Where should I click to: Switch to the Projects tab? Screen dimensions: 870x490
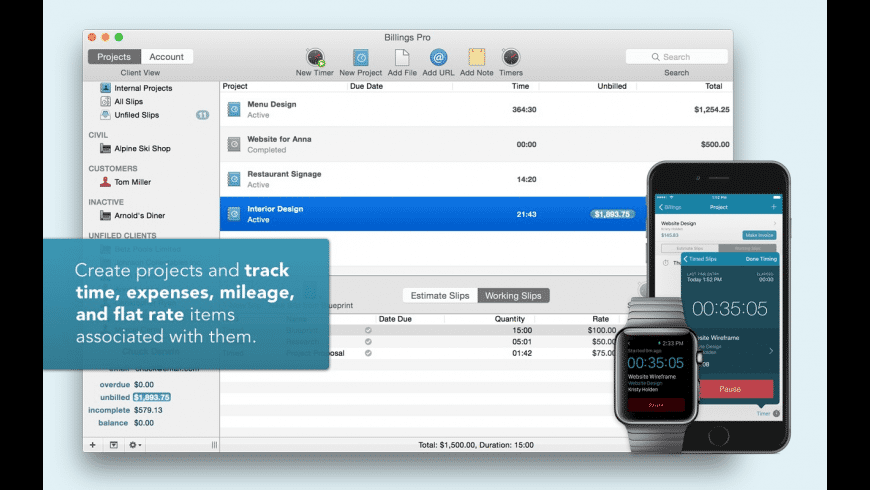coord(114,57)
